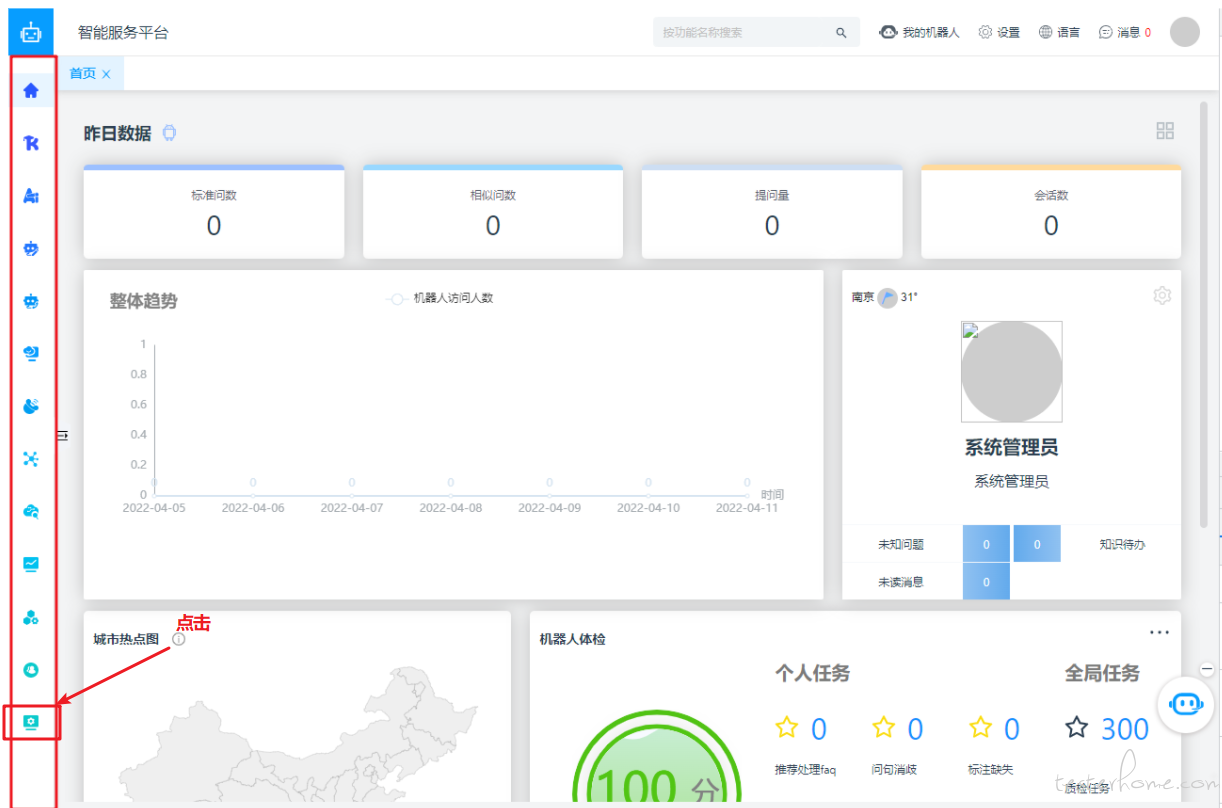Open the monitor chart icon in the sidebar
The image size is (1222, 808).
(x=31, y=564)
